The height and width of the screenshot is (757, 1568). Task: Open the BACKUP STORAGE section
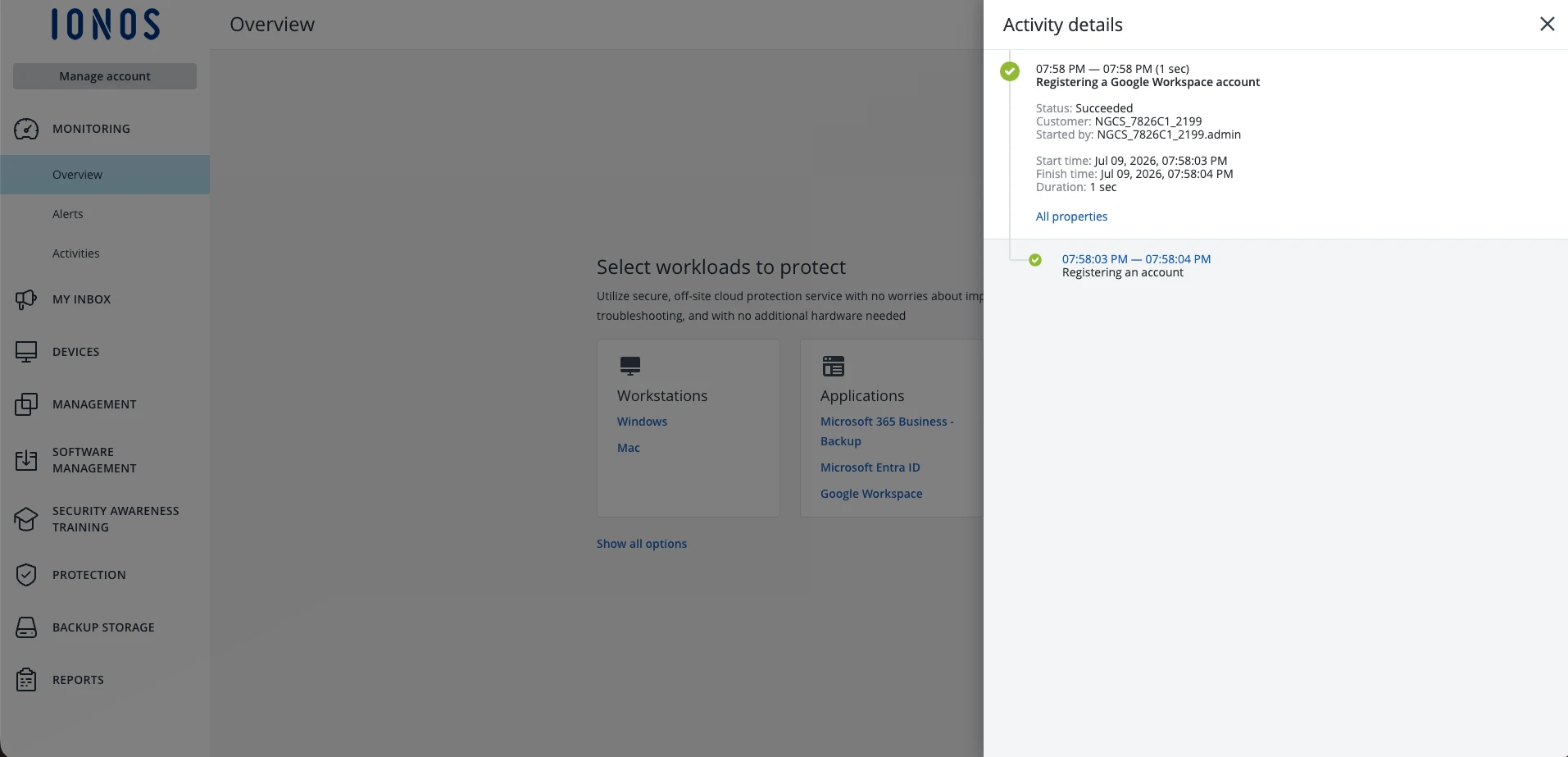105,627
